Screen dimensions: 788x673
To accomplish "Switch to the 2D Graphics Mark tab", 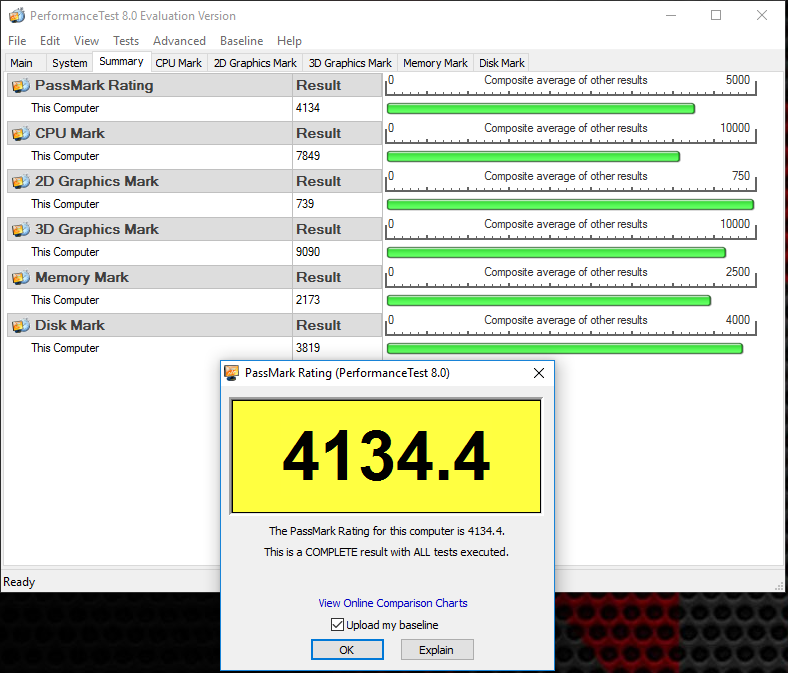I will click(x=255, y=63).
